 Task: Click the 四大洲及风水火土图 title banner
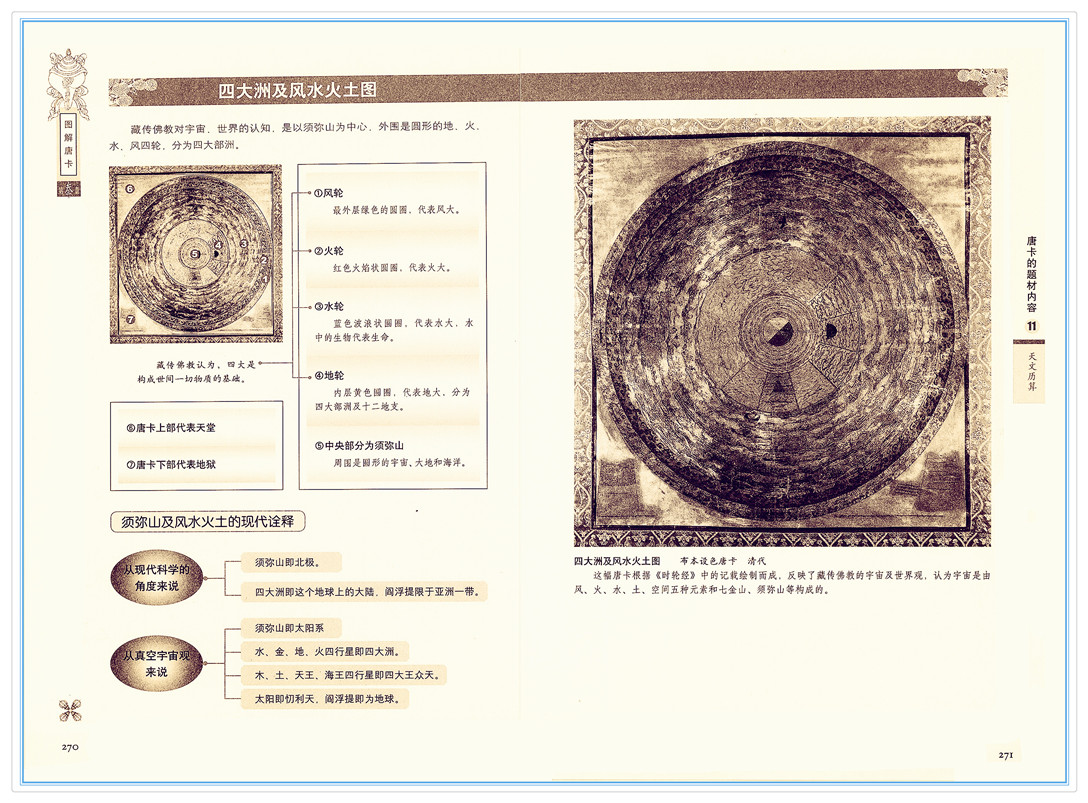coord(298,90)
